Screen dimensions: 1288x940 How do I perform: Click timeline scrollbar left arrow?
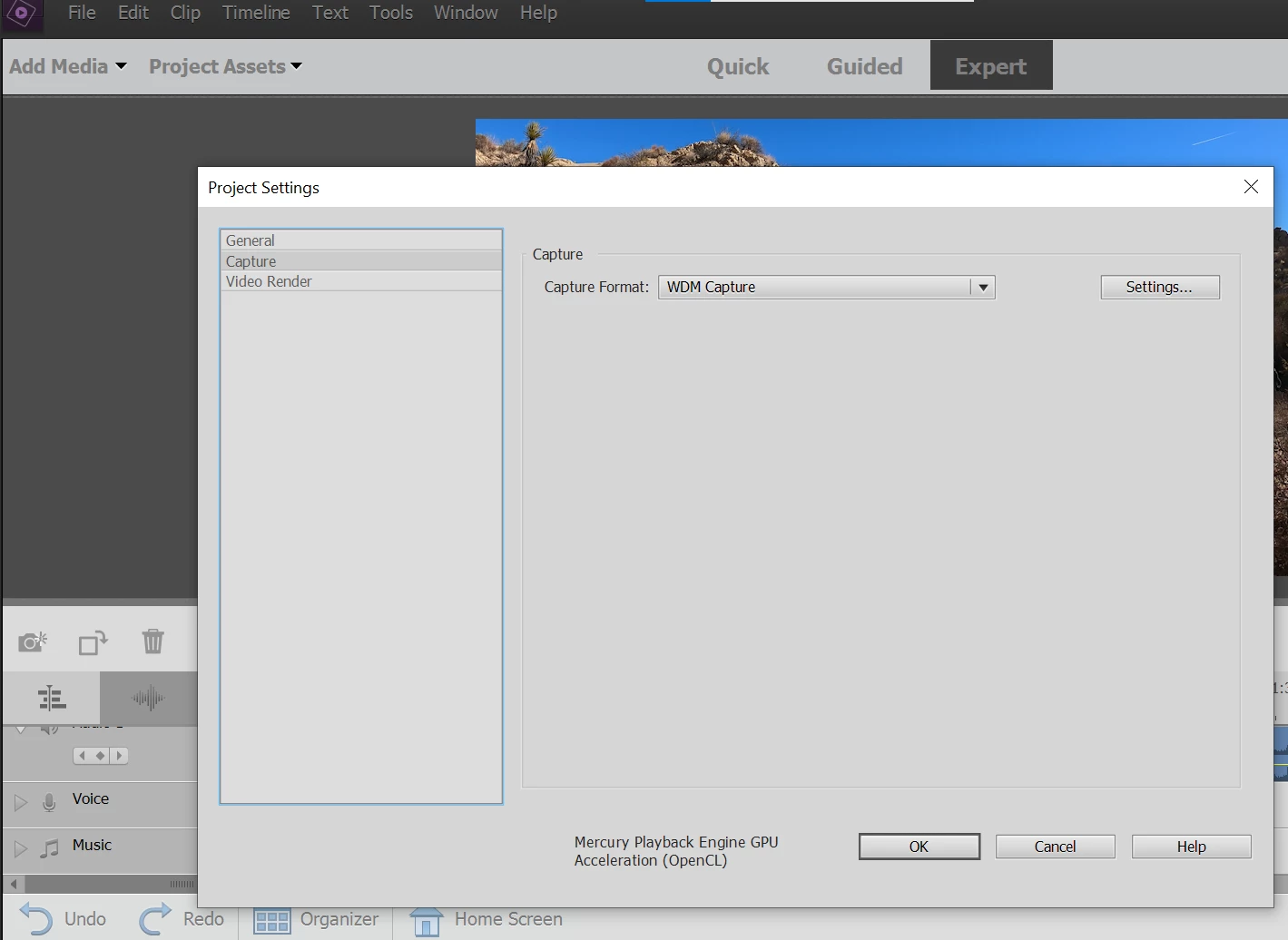14,884
